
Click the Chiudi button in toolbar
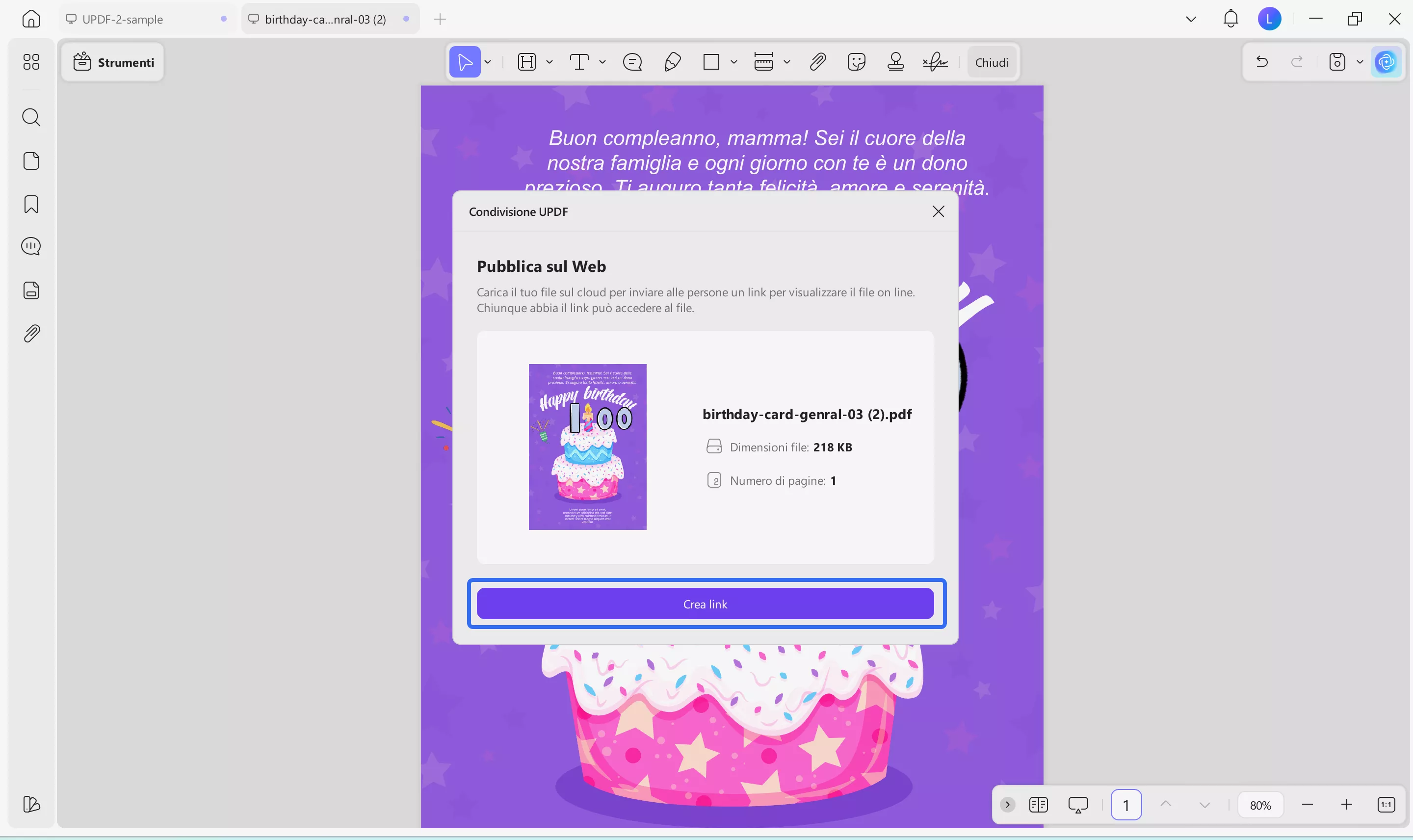991,62
